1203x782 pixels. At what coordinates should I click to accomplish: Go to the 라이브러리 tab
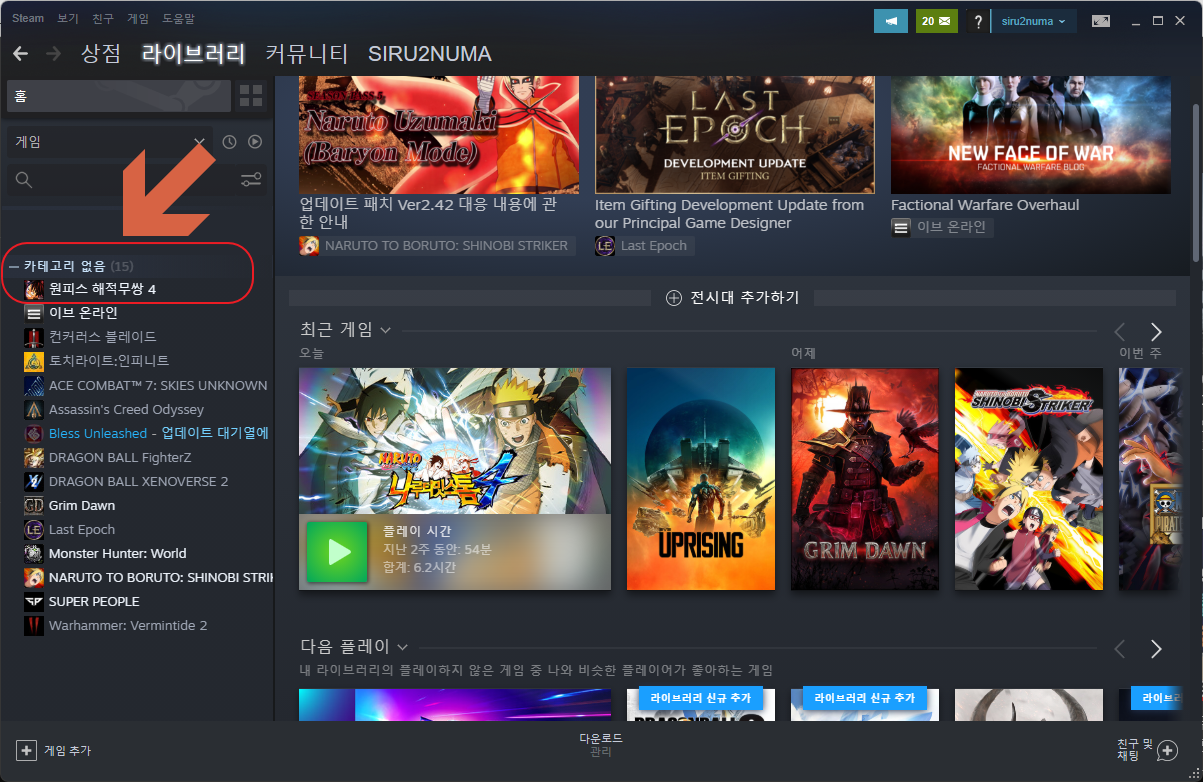194,53
